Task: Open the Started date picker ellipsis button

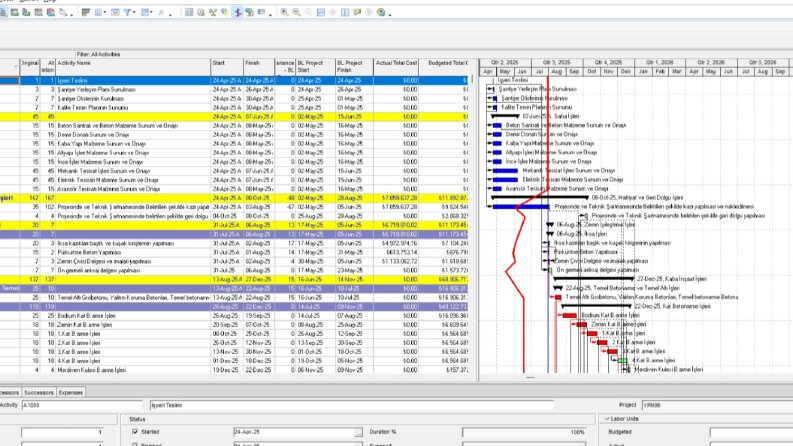Action: [x=358, y=432]
